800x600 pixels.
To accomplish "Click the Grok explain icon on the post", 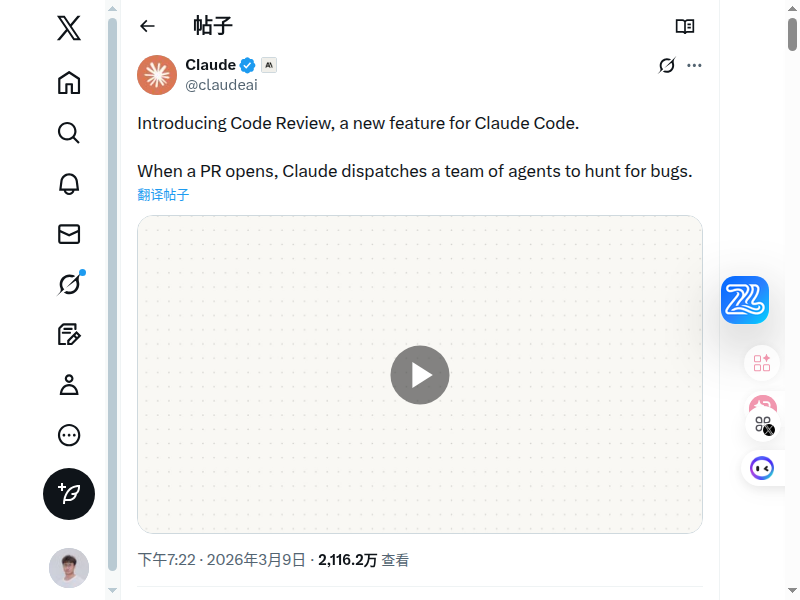I will pyautogui.click(x=667, y=66).
